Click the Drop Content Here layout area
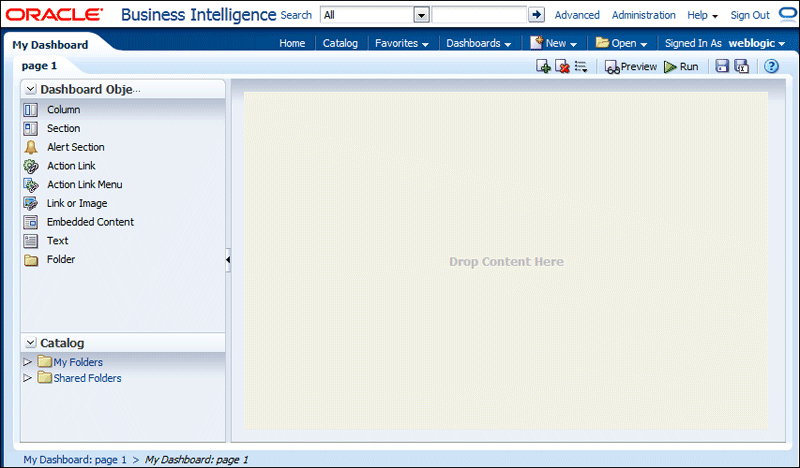Viewport: 800px width, 468px height. point(506,261)
